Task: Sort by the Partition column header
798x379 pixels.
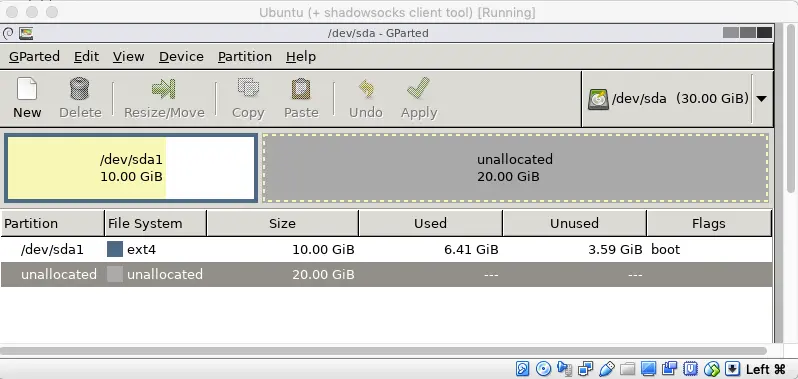Action: (x=52, y=223)
